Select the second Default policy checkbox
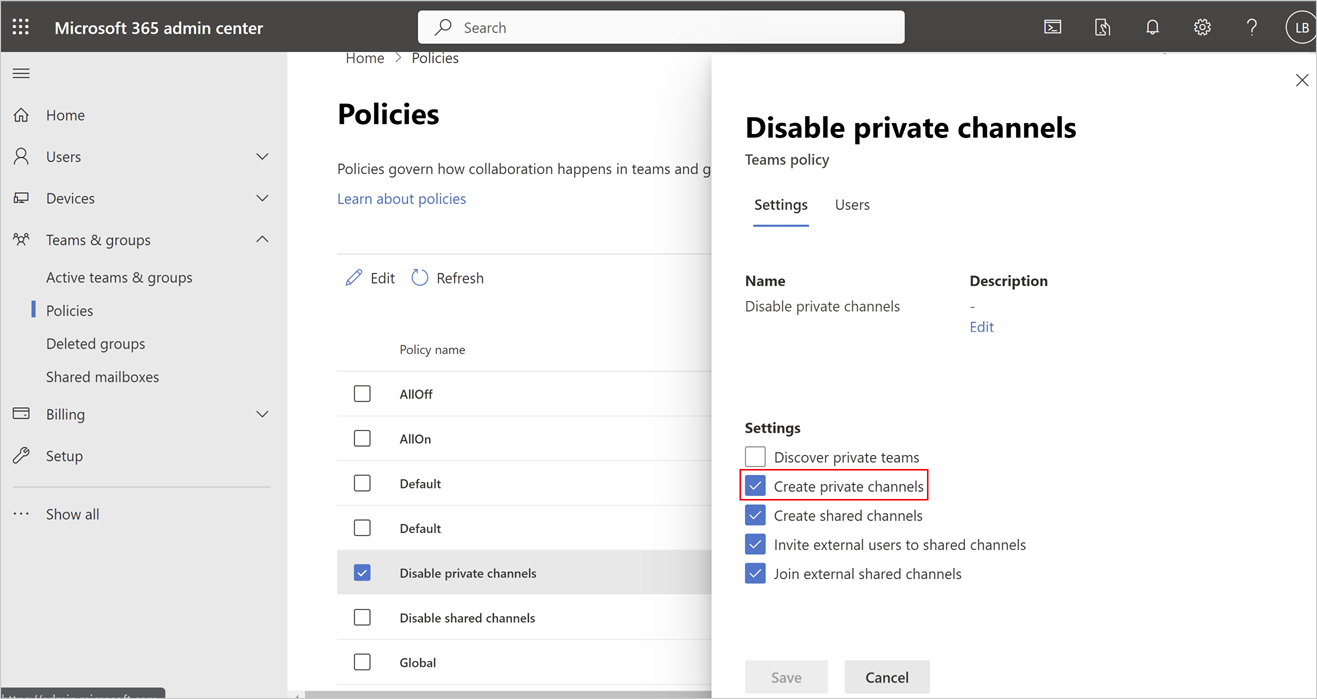 [x=362, y=527]
